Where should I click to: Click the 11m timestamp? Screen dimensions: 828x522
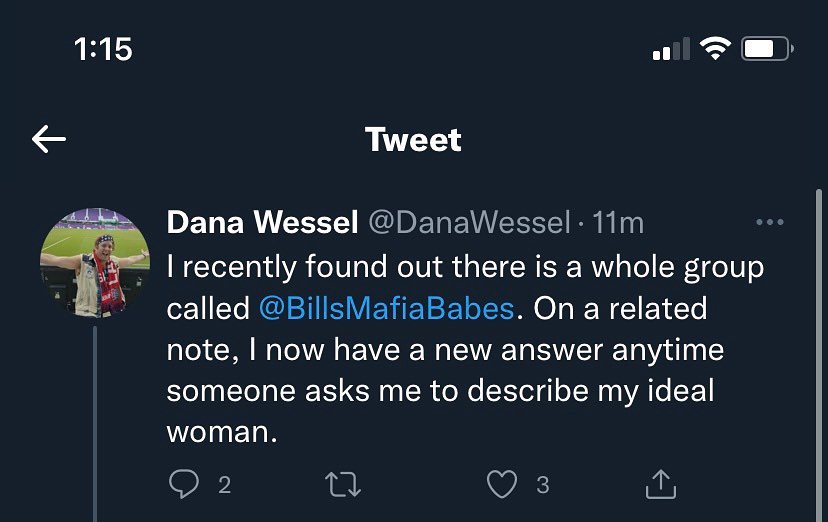[618, 222]
